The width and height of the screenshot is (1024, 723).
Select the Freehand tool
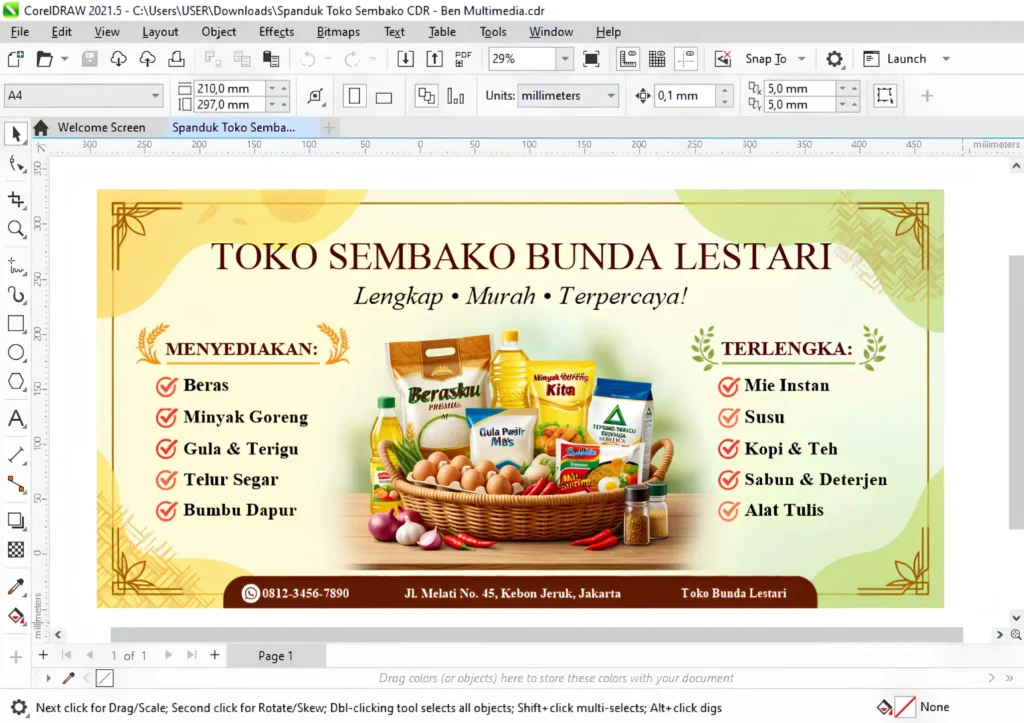[16, 266]
